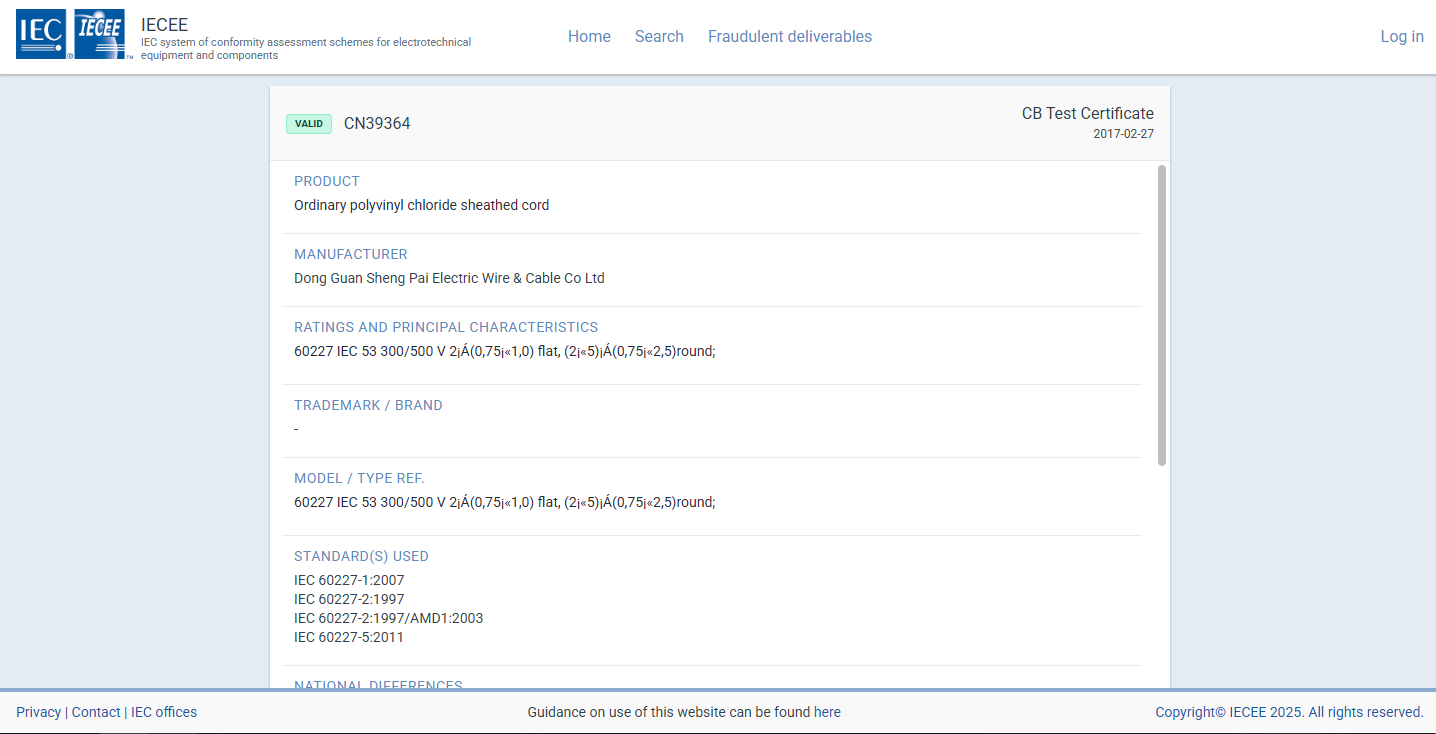
Task: Click the green VALID status badge
Action: tap(308, 124)
